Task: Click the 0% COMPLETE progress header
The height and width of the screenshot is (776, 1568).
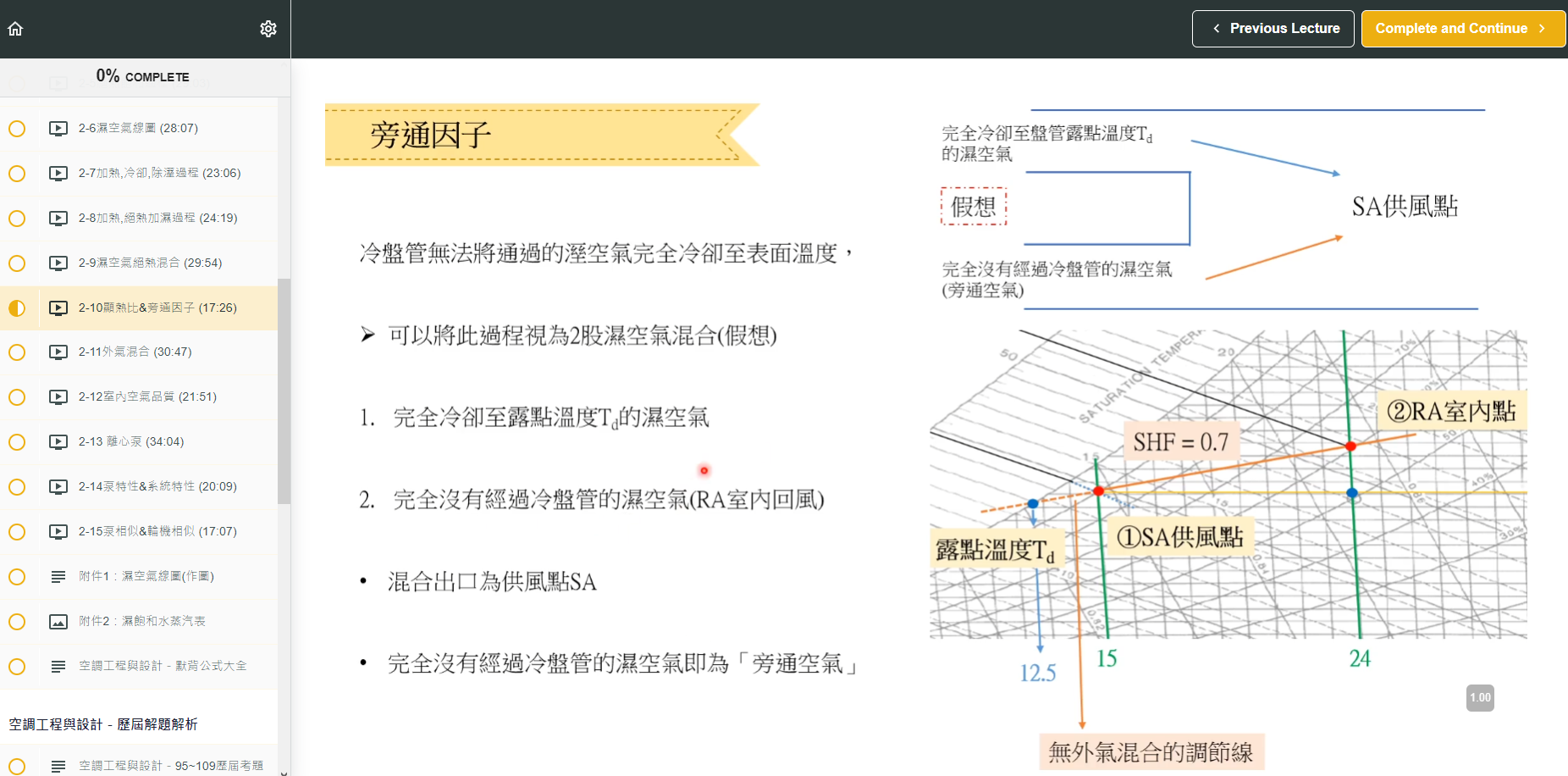Action: click(142, 76)
